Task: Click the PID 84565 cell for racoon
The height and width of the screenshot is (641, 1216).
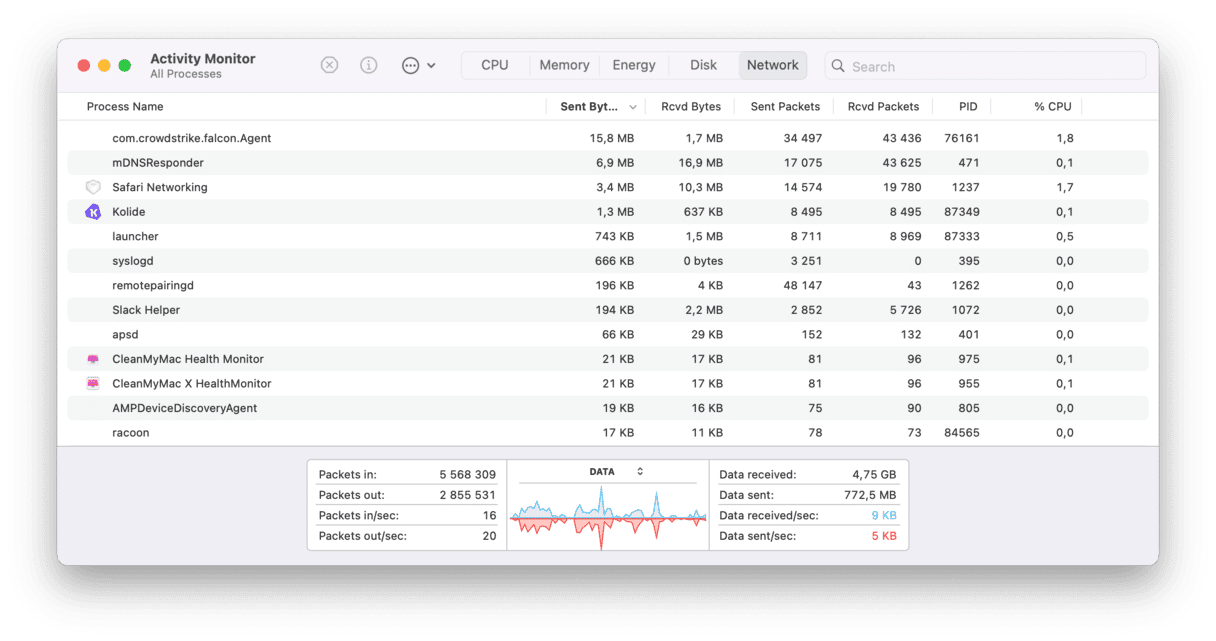Action: click(x=961, y=433)
